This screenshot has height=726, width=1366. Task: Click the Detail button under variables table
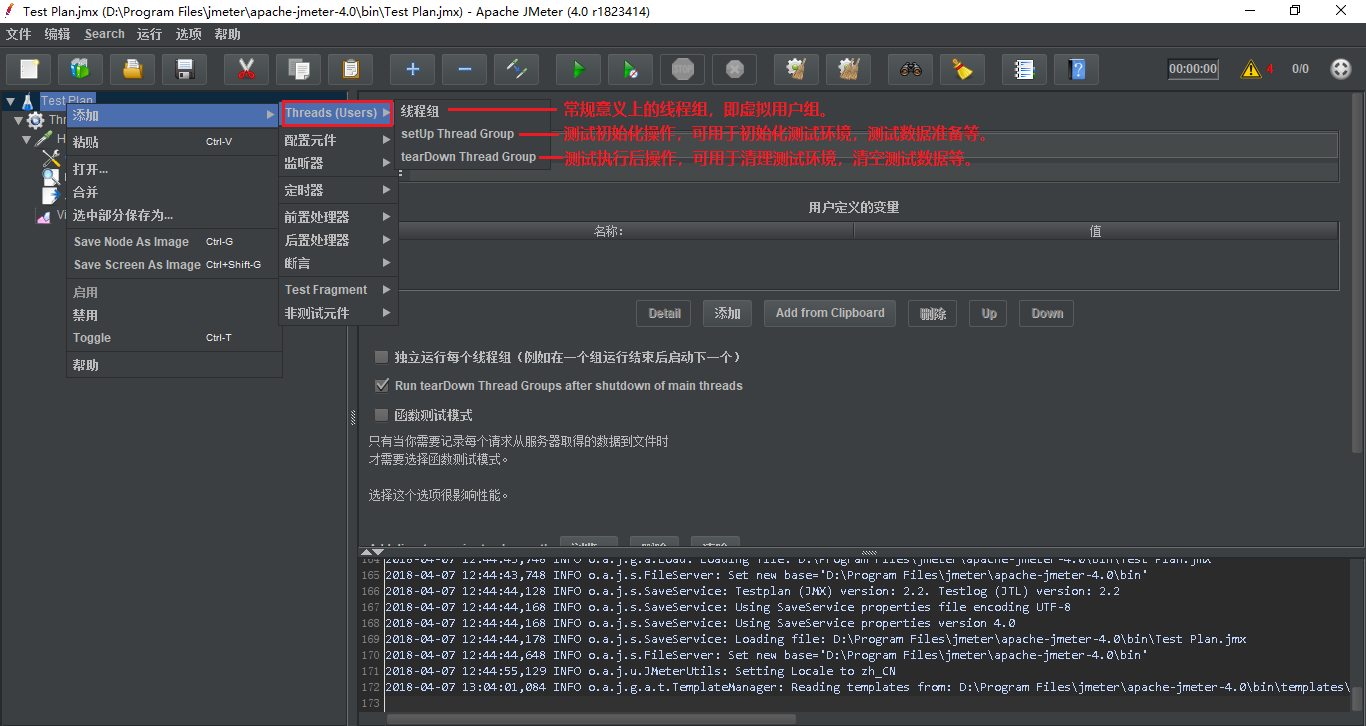click(664, 313)
